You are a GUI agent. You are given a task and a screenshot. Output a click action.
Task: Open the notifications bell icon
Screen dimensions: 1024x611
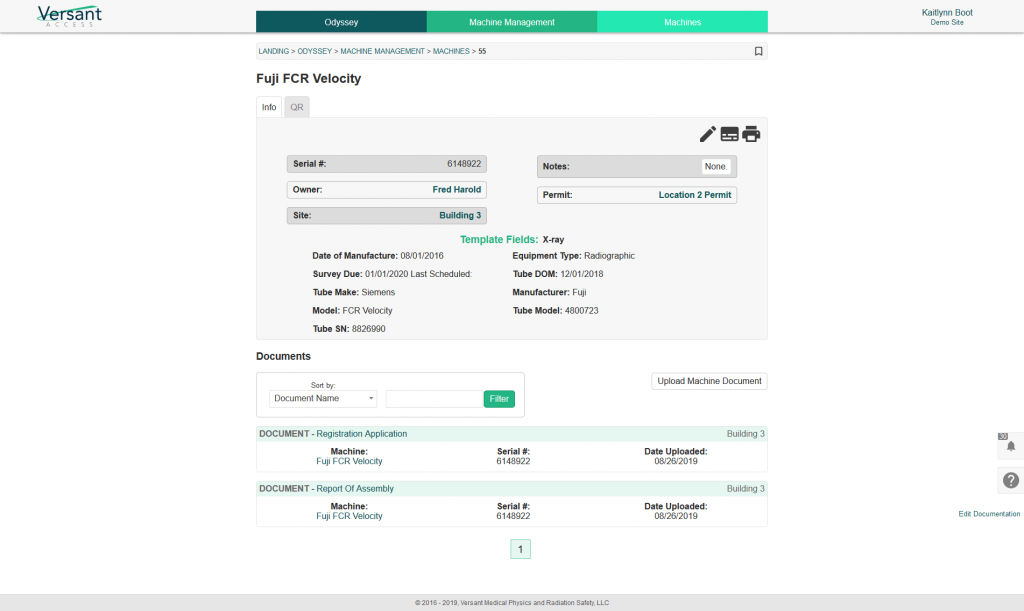tap(1010, 446)
